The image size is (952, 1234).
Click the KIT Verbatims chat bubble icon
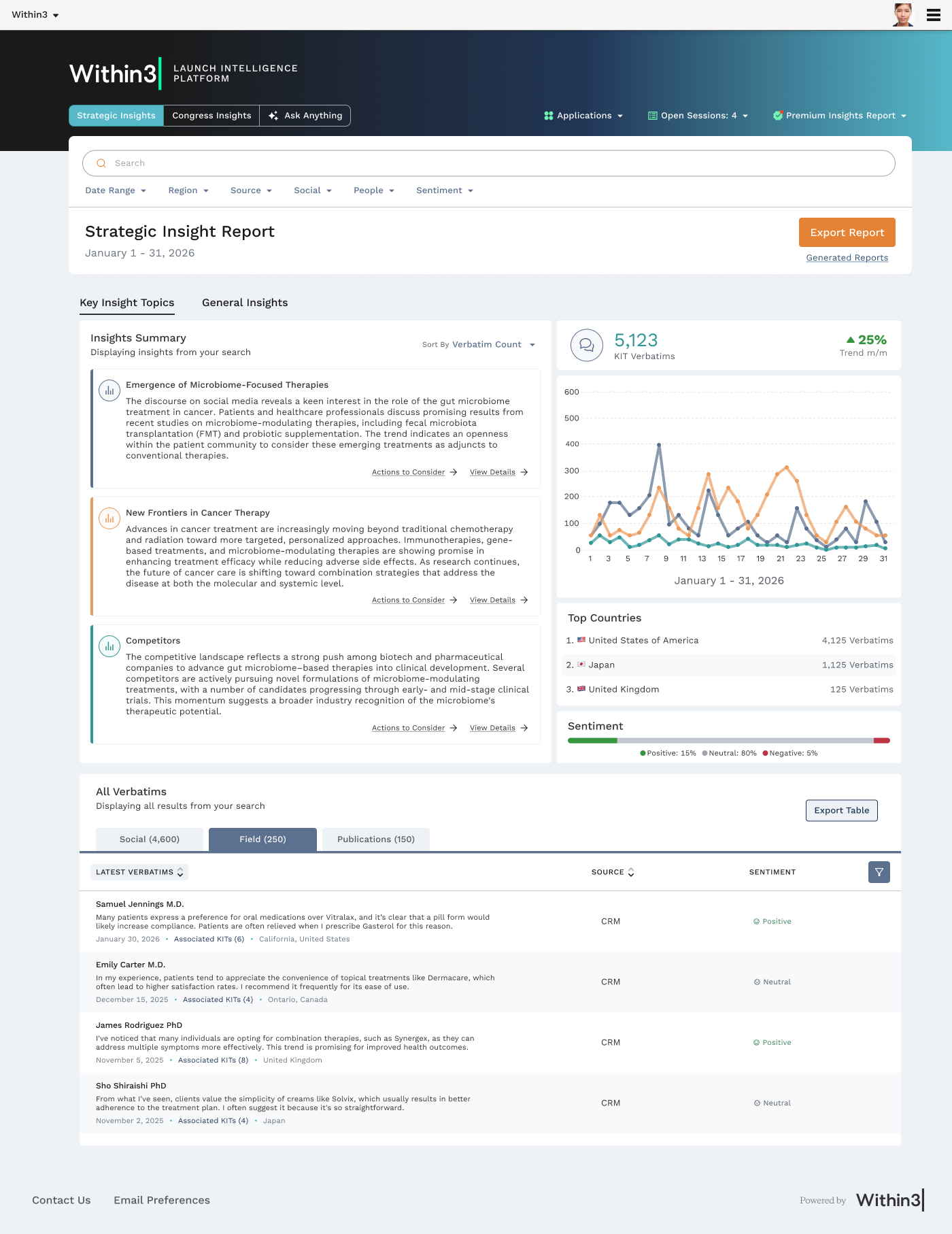click(x=586, y=346)
